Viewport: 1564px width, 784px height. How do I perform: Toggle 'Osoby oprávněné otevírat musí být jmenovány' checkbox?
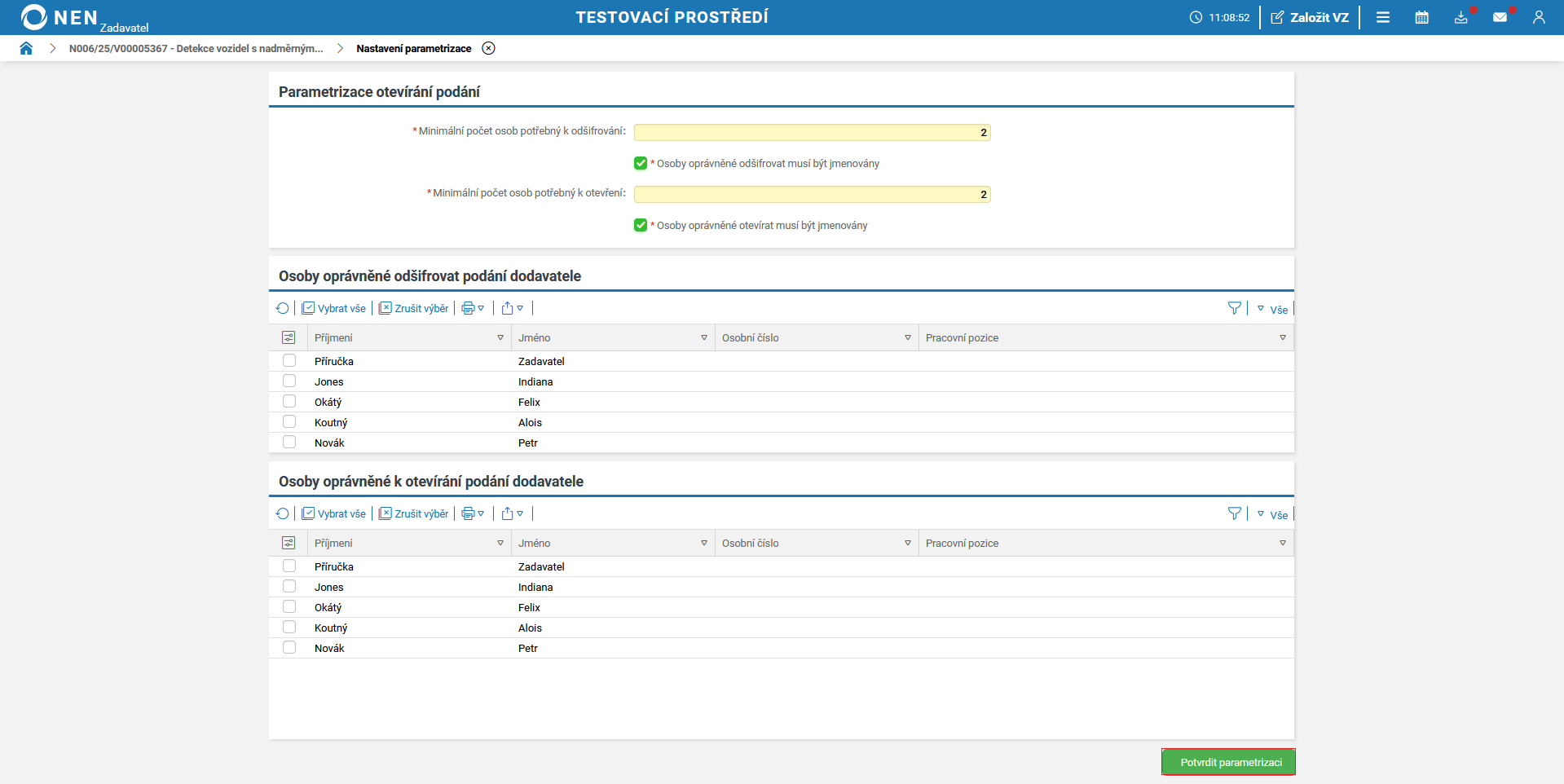point(641,225)
